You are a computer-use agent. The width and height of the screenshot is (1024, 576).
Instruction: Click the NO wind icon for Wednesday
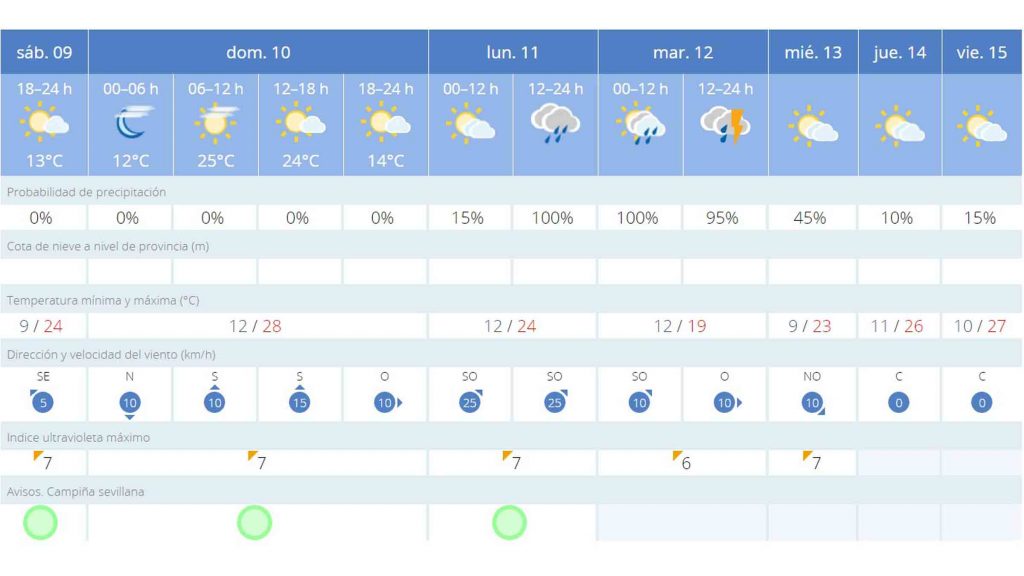[x=812, y=402]
